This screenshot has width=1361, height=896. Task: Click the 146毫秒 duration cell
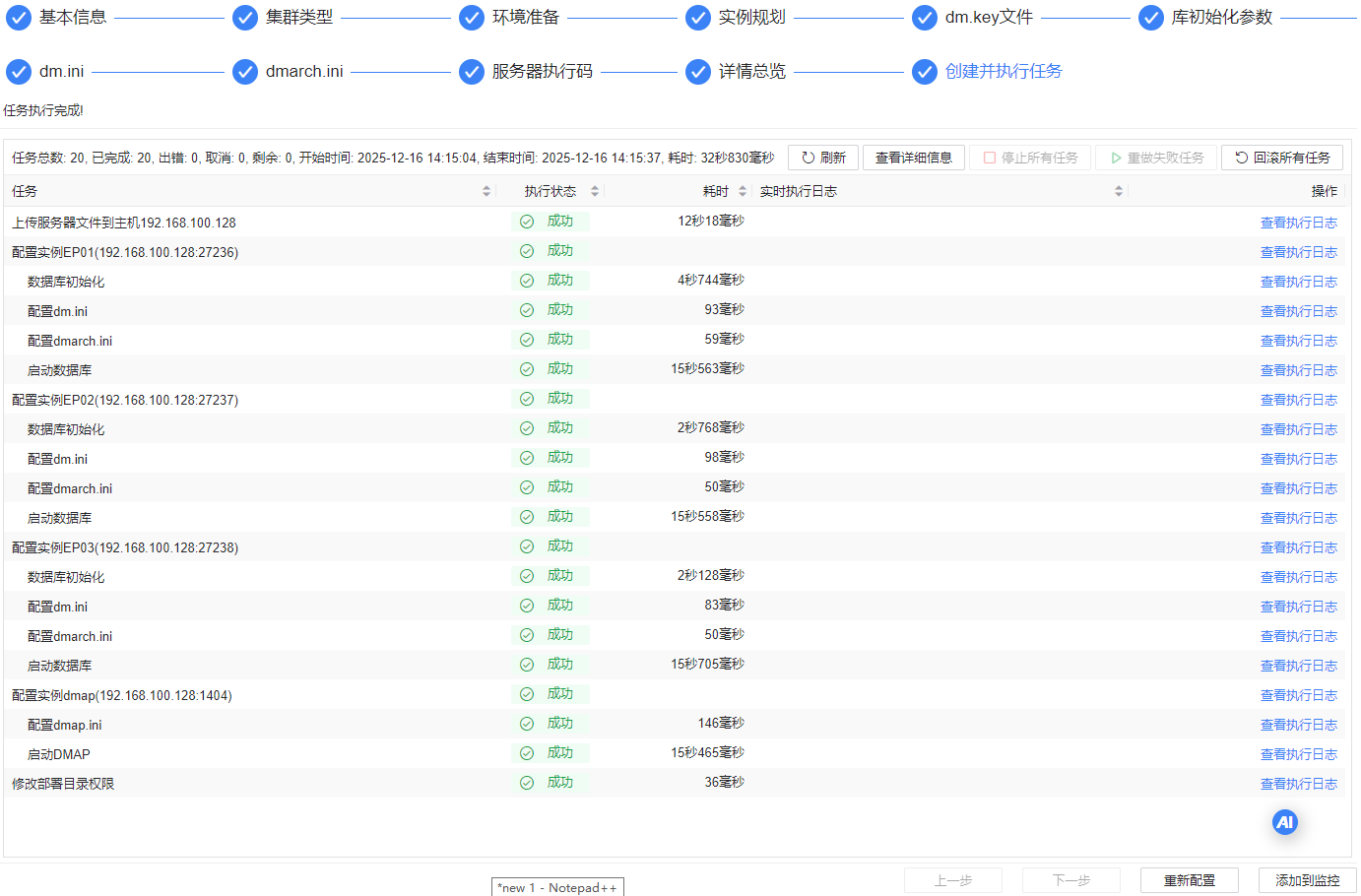click(721, 724)
